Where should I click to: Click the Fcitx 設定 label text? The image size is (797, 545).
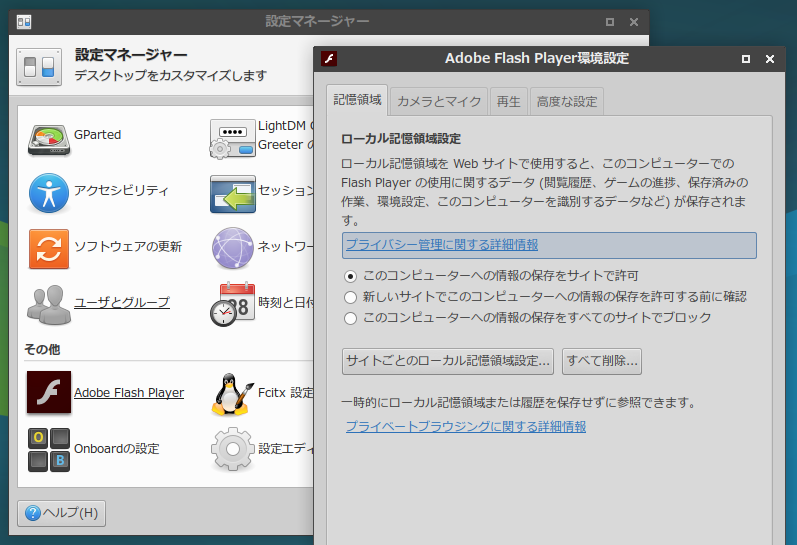(286, 392)
